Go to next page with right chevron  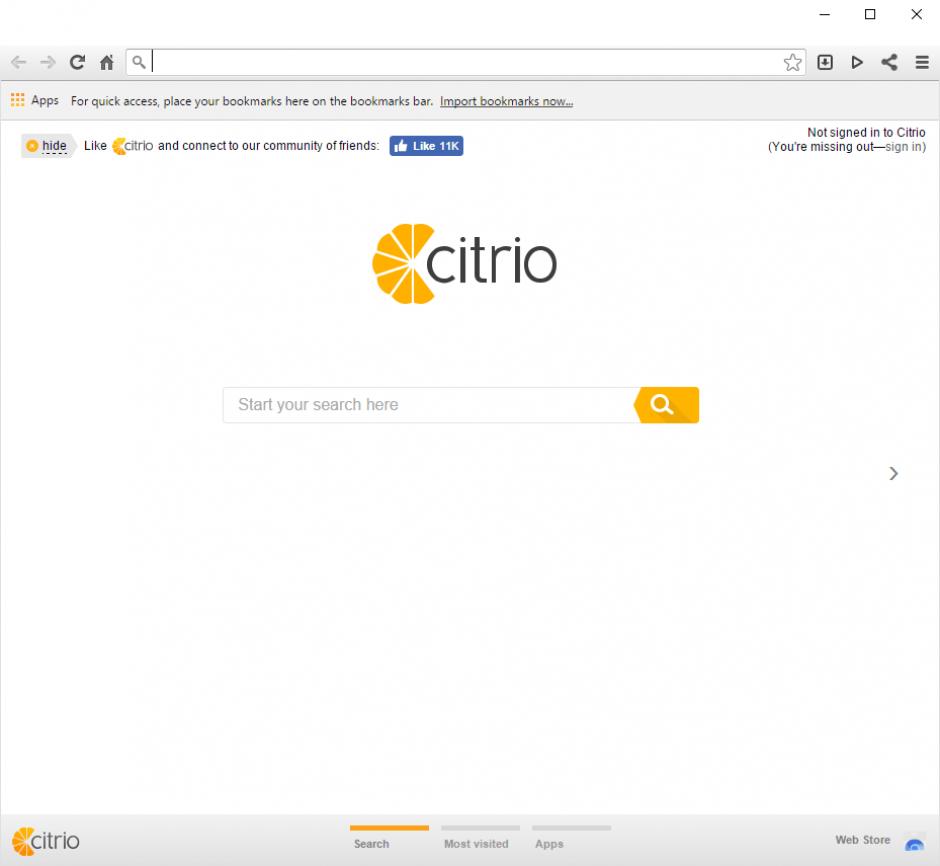[894, 473]
